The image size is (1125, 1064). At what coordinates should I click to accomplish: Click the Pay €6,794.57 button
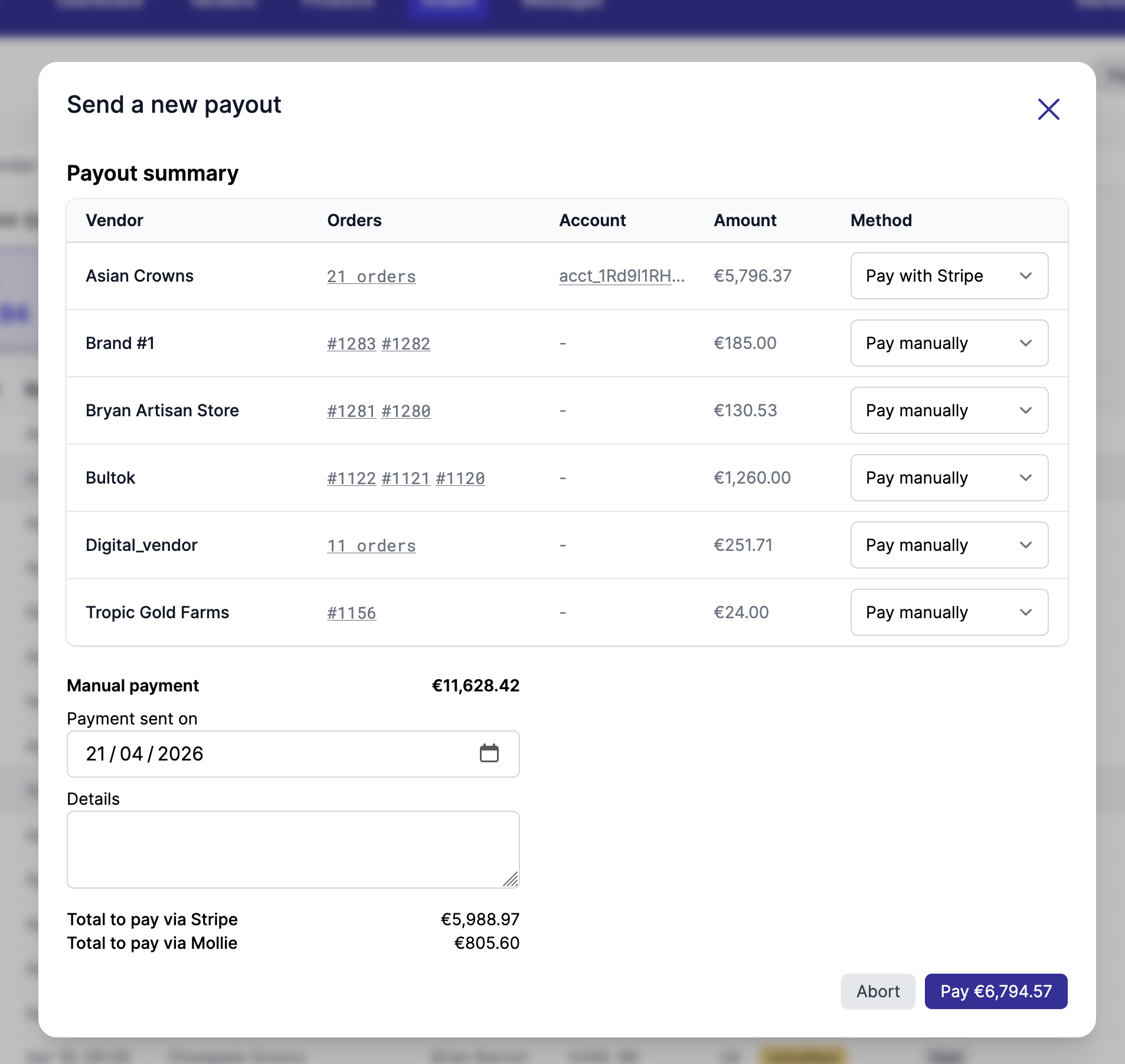[x=995, y=991]
